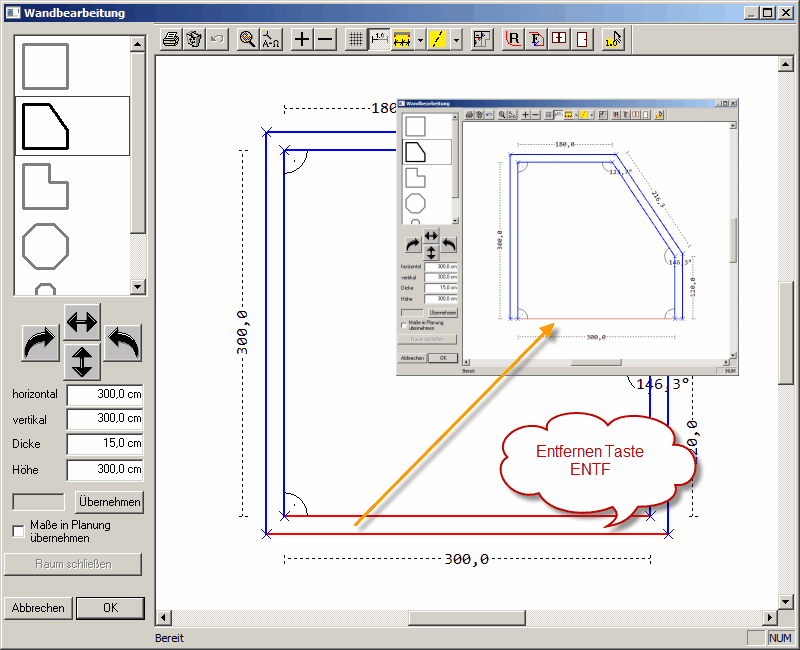Click the recycle bin delete icon
Image resolution: width=800 pixels, height=650 pixels.
click(195, 39)
